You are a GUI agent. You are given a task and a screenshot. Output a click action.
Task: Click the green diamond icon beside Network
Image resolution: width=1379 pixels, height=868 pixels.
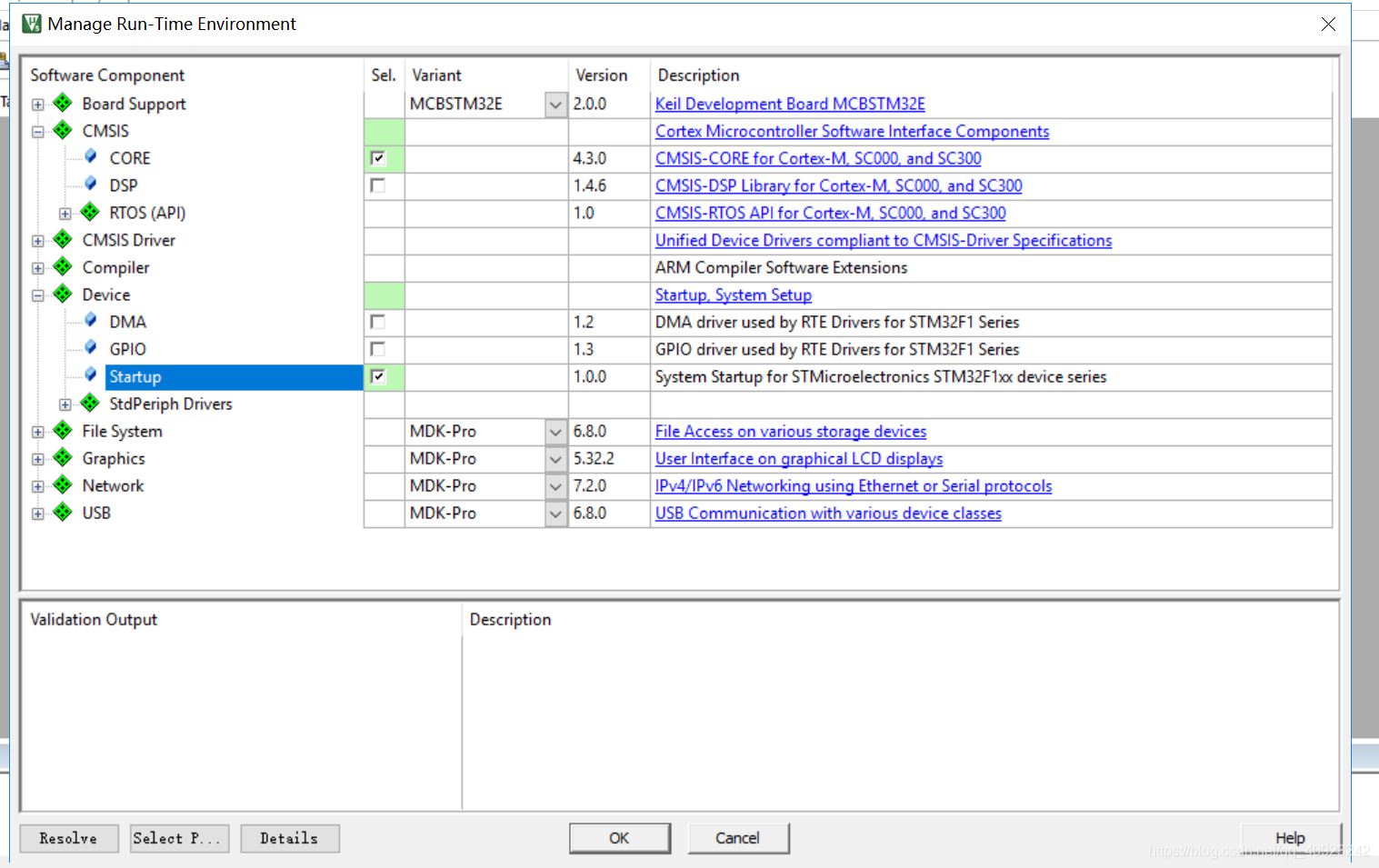(x=63, y=484)
